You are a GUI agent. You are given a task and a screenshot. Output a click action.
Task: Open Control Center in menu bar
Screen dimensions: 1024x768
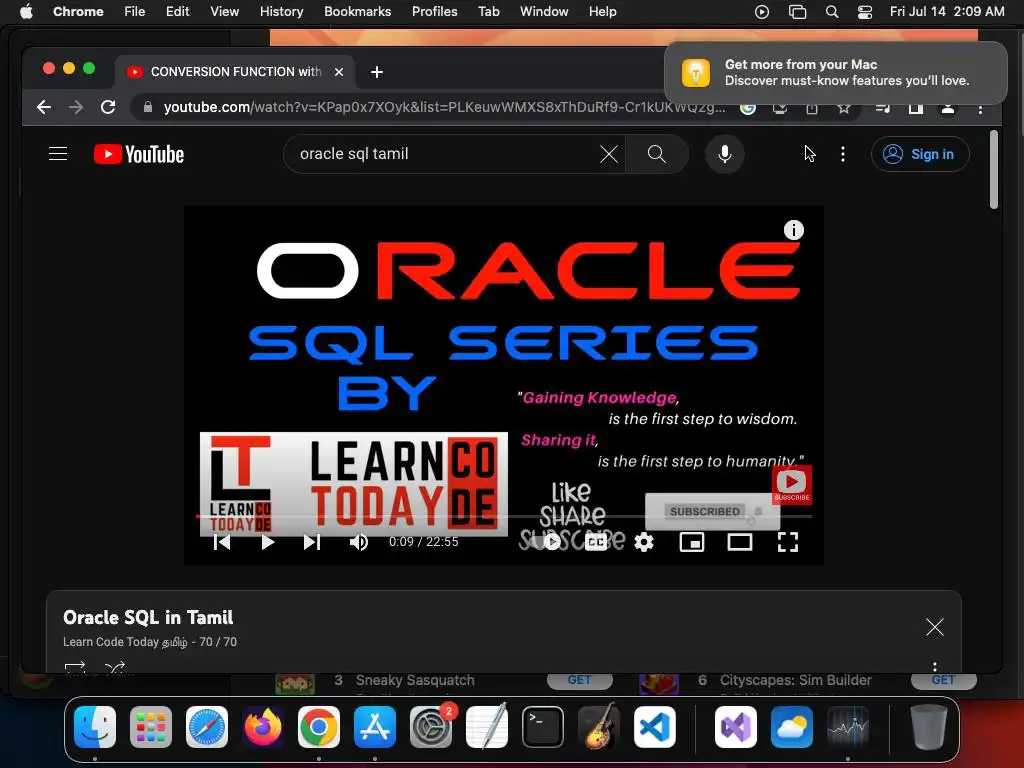[865, 12]
